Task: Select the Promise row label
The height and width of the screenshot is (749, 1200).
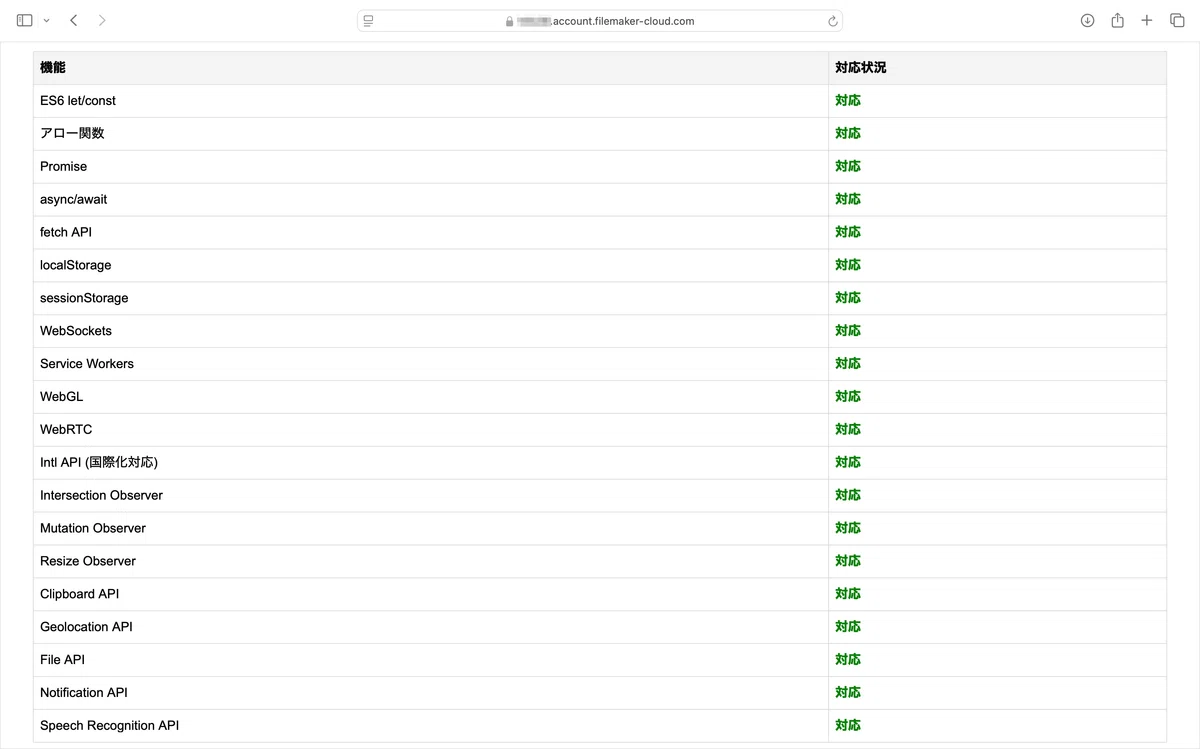Action: (64, 166)
